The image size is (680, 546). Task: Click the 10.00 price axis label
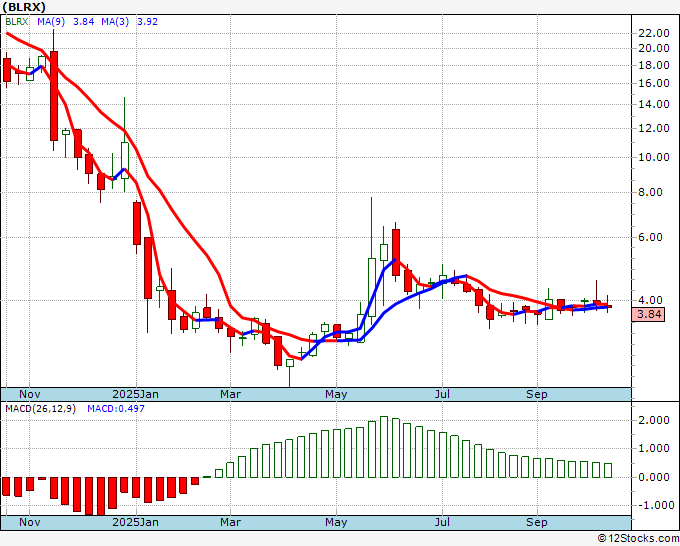coord(654,157)
